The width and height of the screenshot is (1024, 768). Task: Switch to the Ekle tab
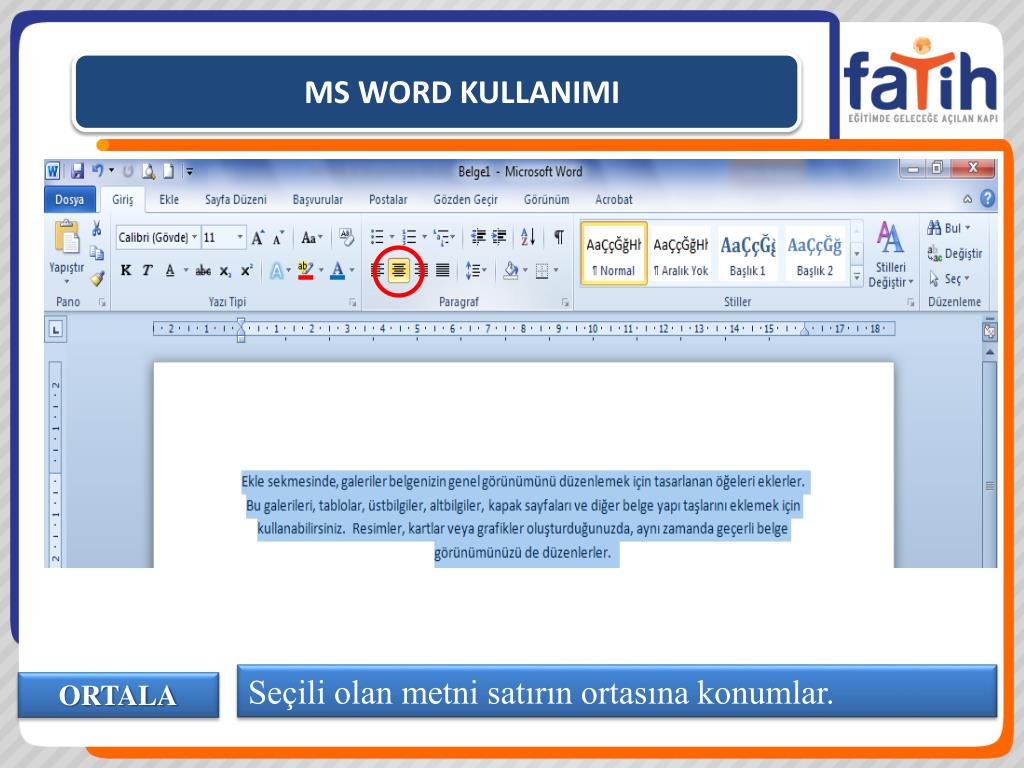pyautogui.click(x=169, y=199)
